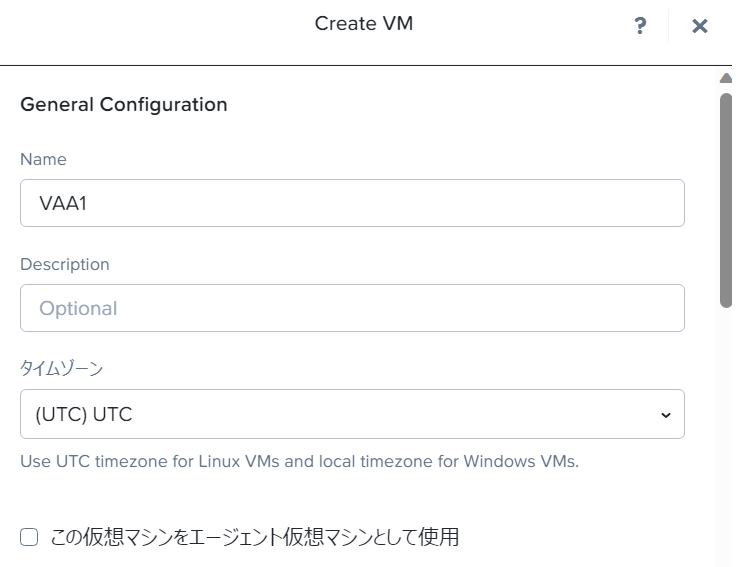Select the (UTC) UTC timezone value
The width and height of the screenshot is (752, 567).
(x=84, y=414)
